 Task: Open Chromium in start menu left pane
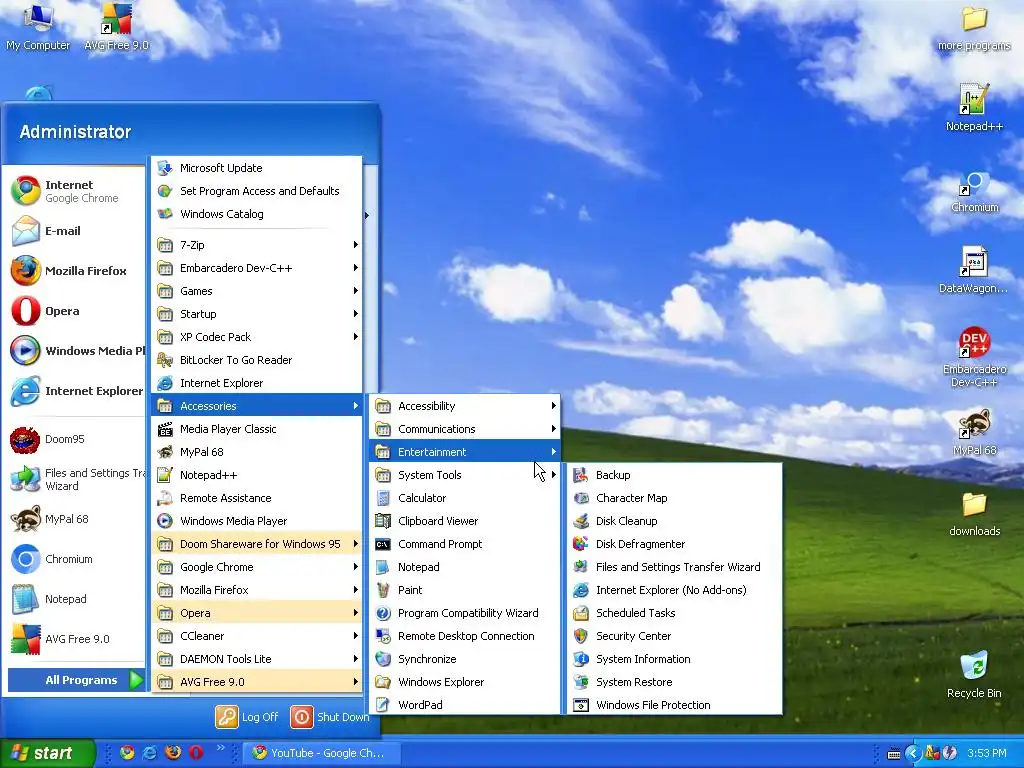tap(76, 560)
